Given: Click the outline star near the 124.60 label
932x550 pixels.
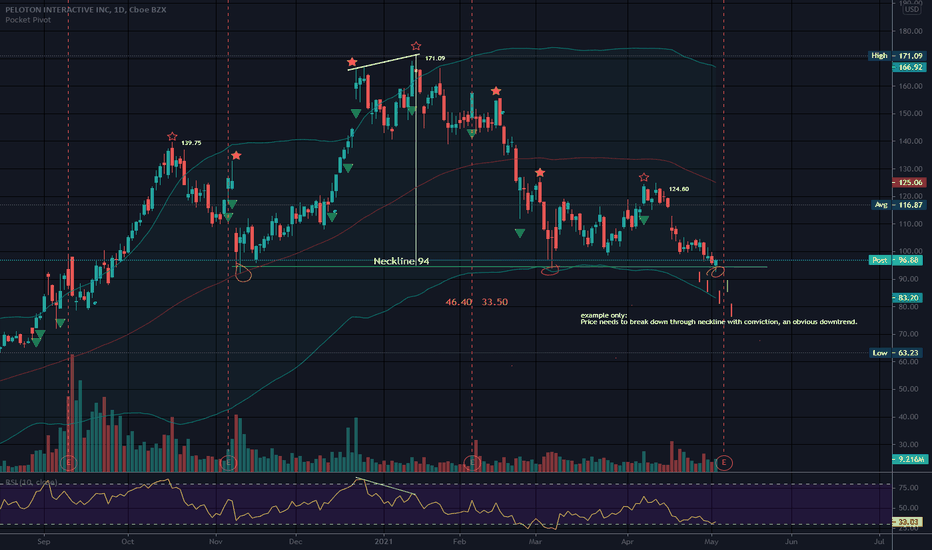Looking at the screenshot, I should 644,177.
